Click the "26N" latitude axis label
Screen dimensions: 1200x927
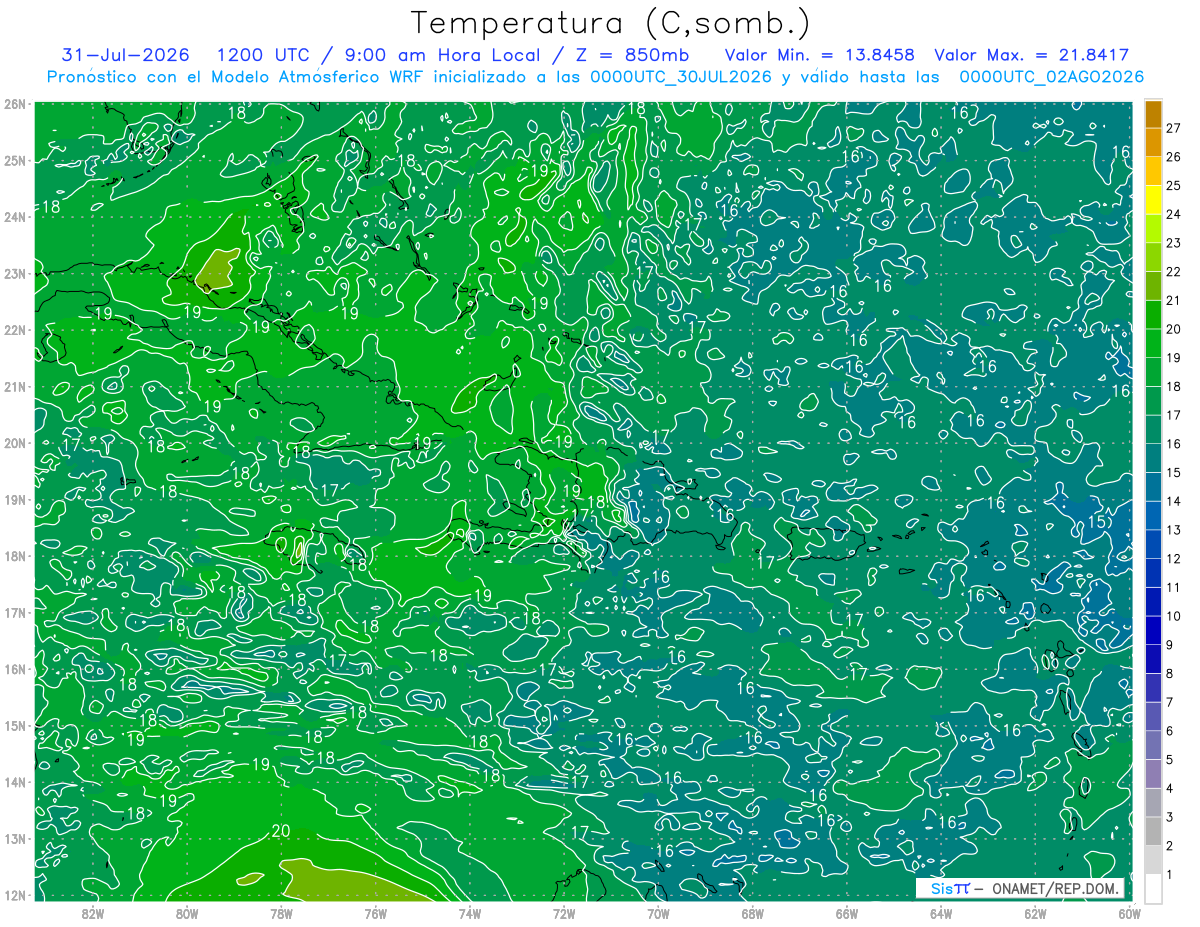[15, 104]
